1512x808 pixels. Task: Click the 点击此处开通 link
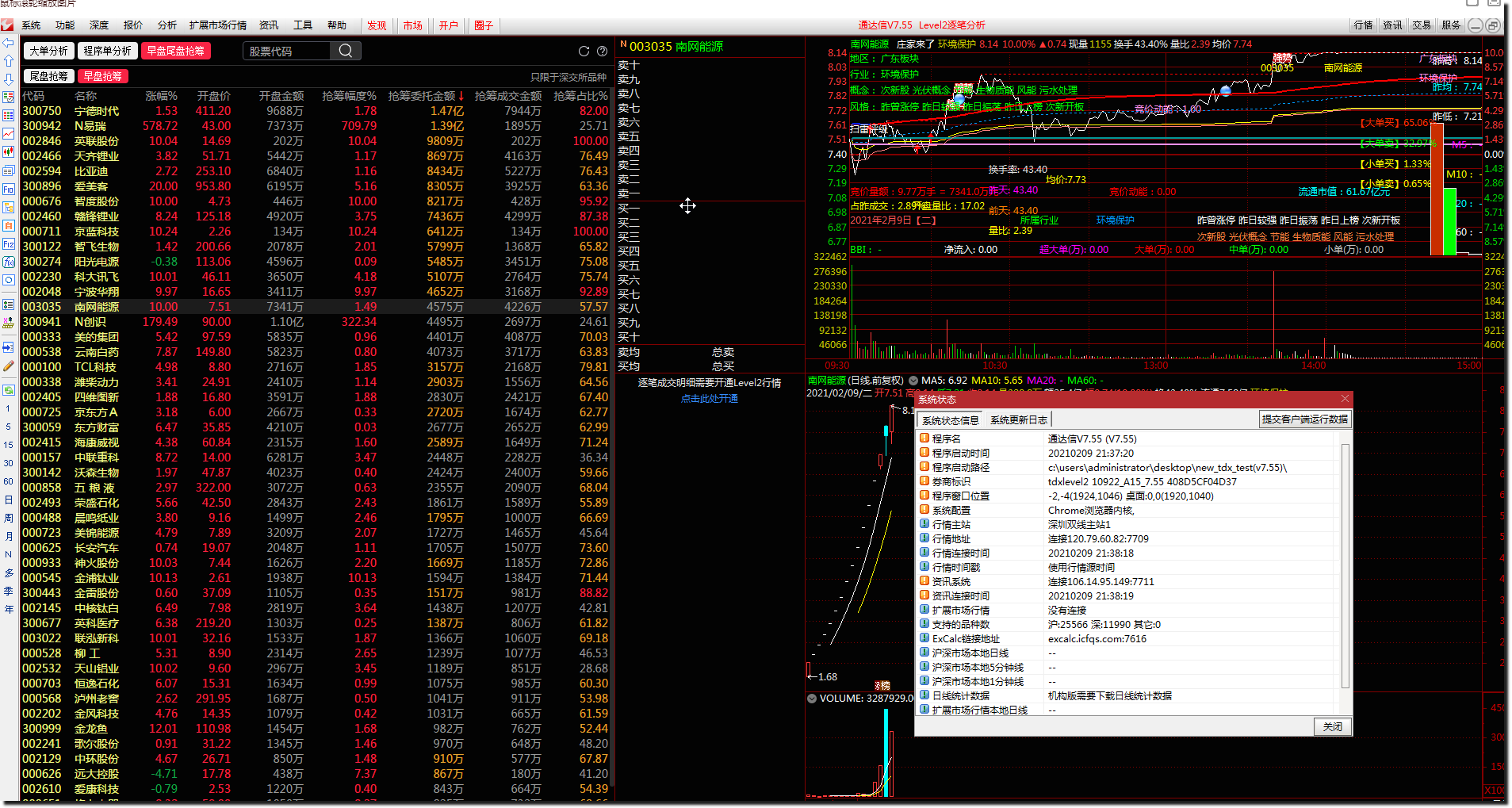click(709, 399)
